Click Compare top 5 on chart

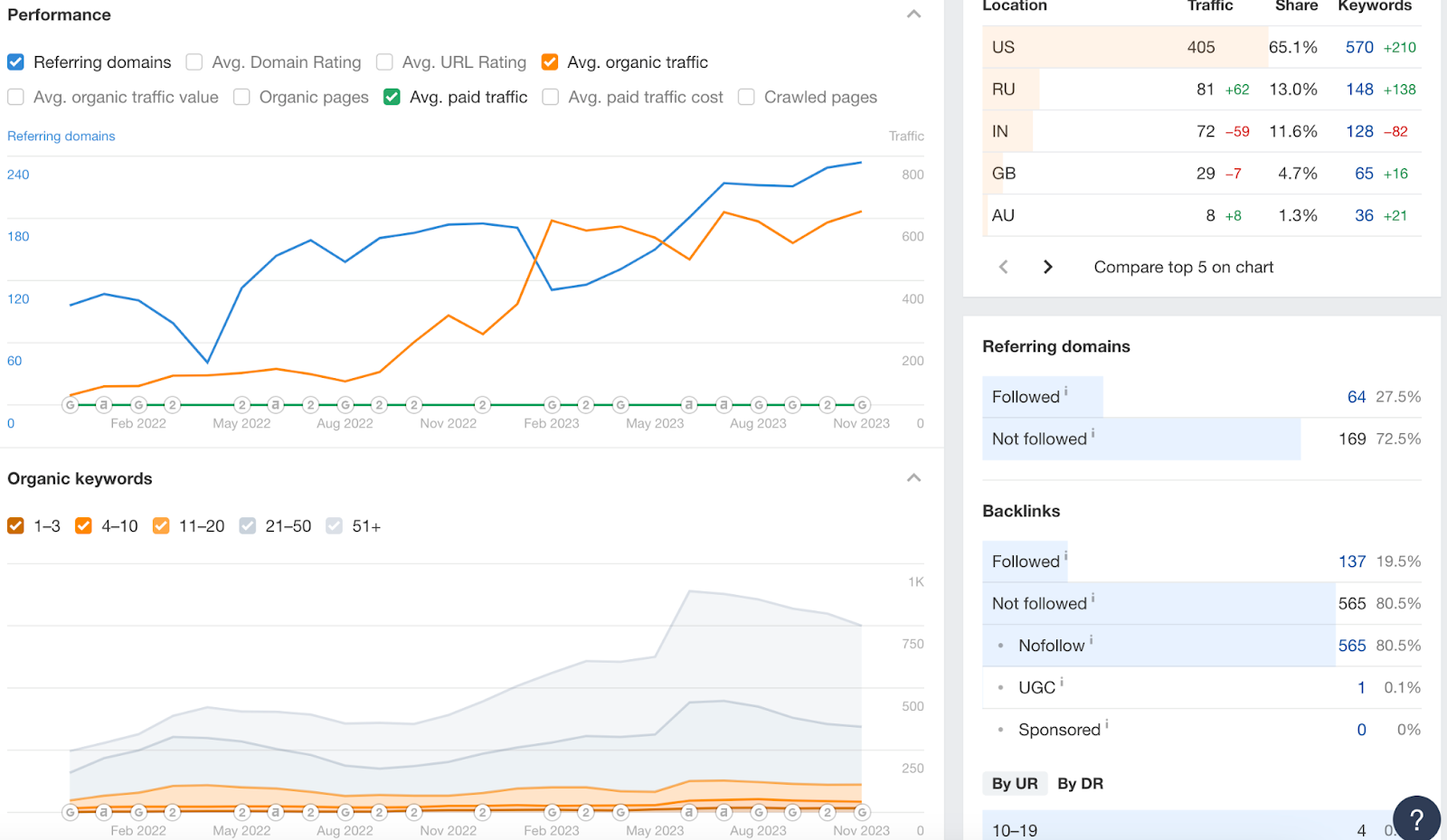1183,267
